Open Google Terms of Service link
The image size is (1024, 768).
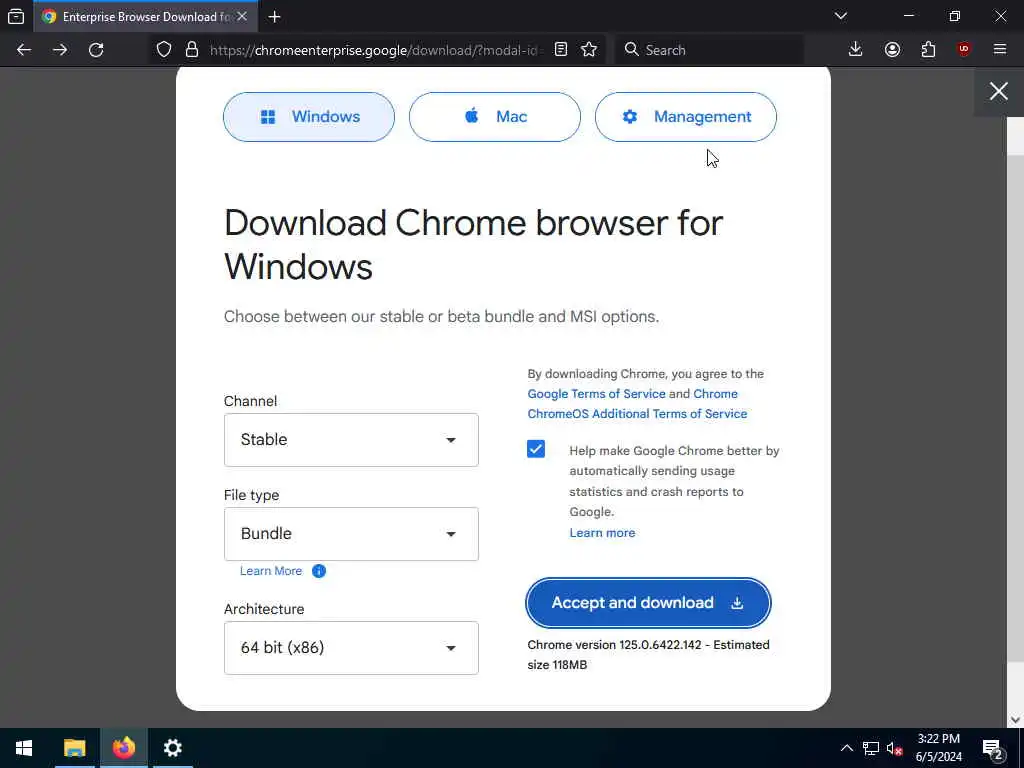pos(596,394)
